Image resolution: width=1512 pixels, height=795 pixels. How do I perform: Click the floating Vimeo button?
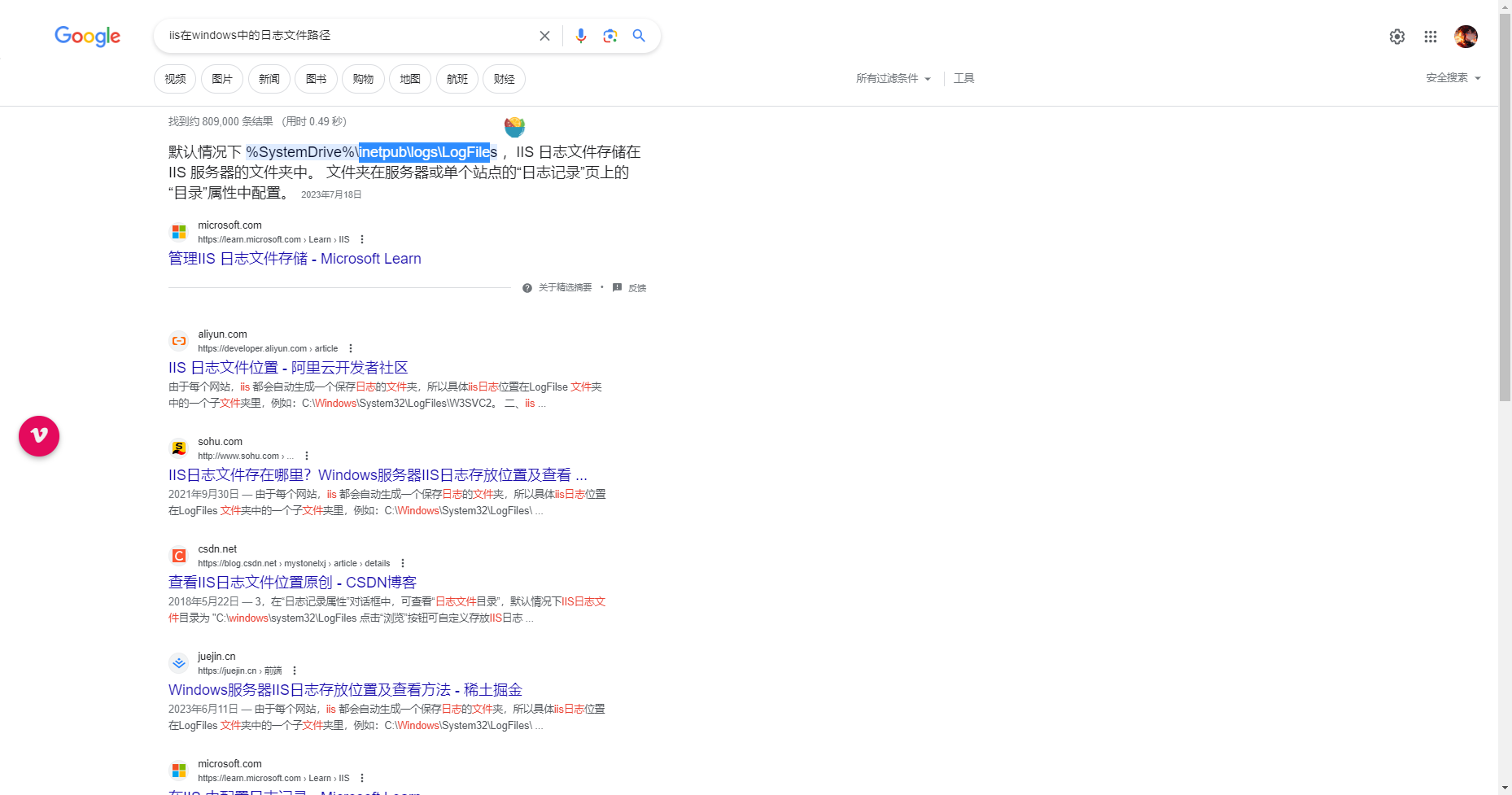pos(38,436)
